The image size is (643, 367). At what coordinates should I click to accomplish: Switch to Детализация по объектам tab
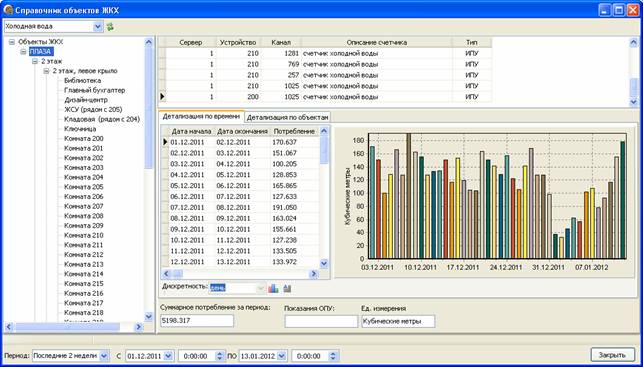point(287,117)
